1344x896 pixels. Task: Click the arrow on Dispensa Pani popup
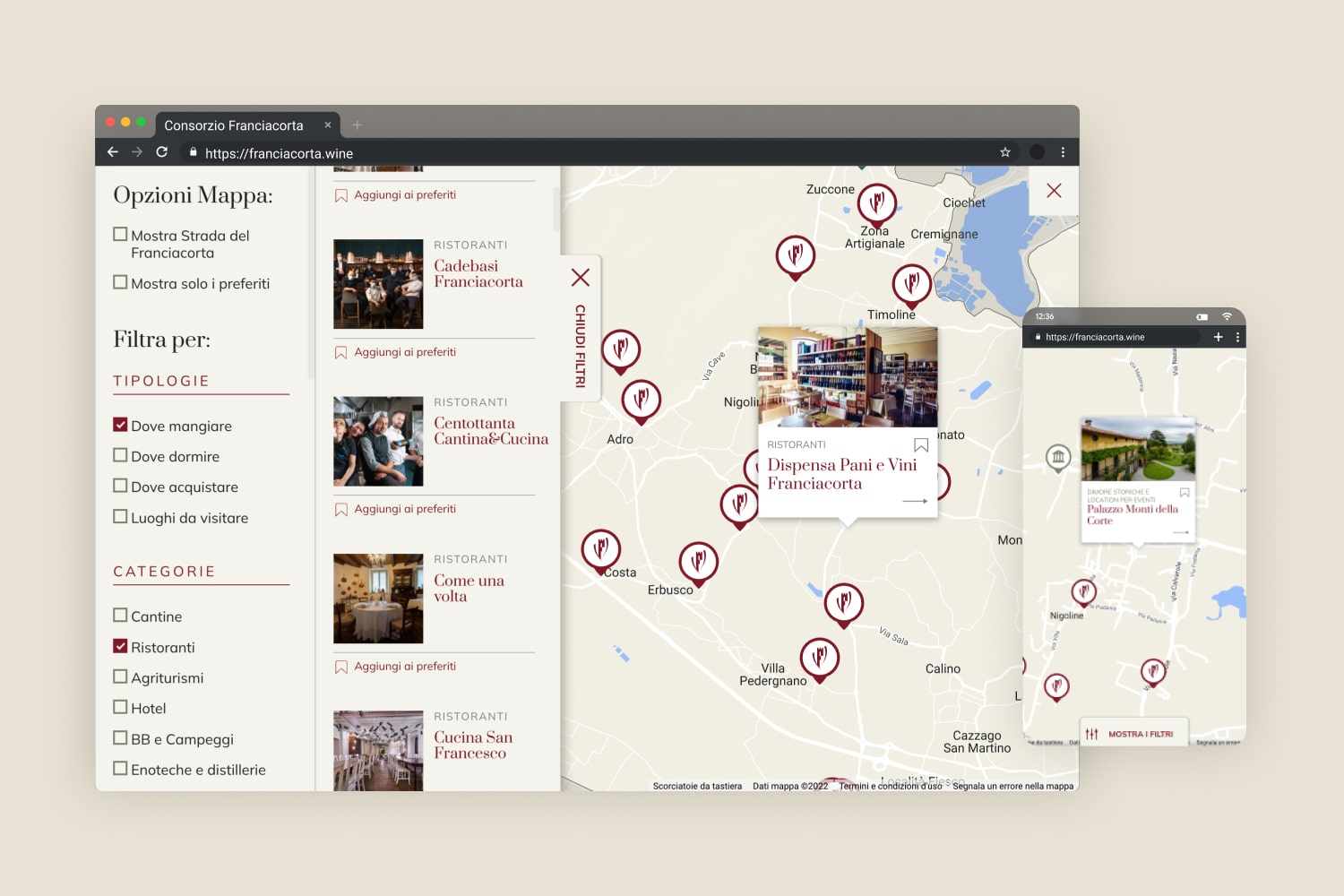(x=914, y=501)
